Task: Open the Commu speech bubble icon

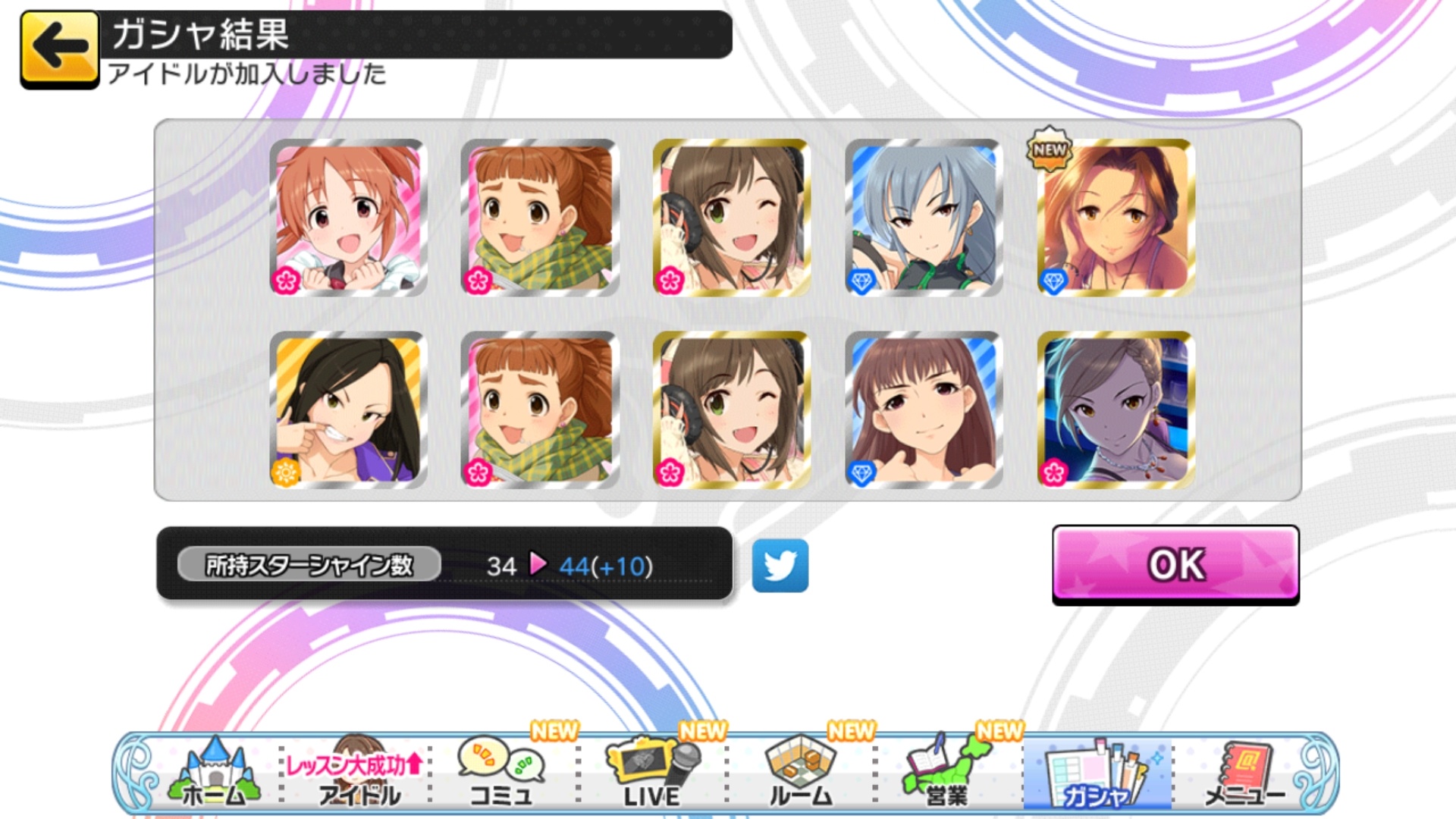Action: coord(502,772)
